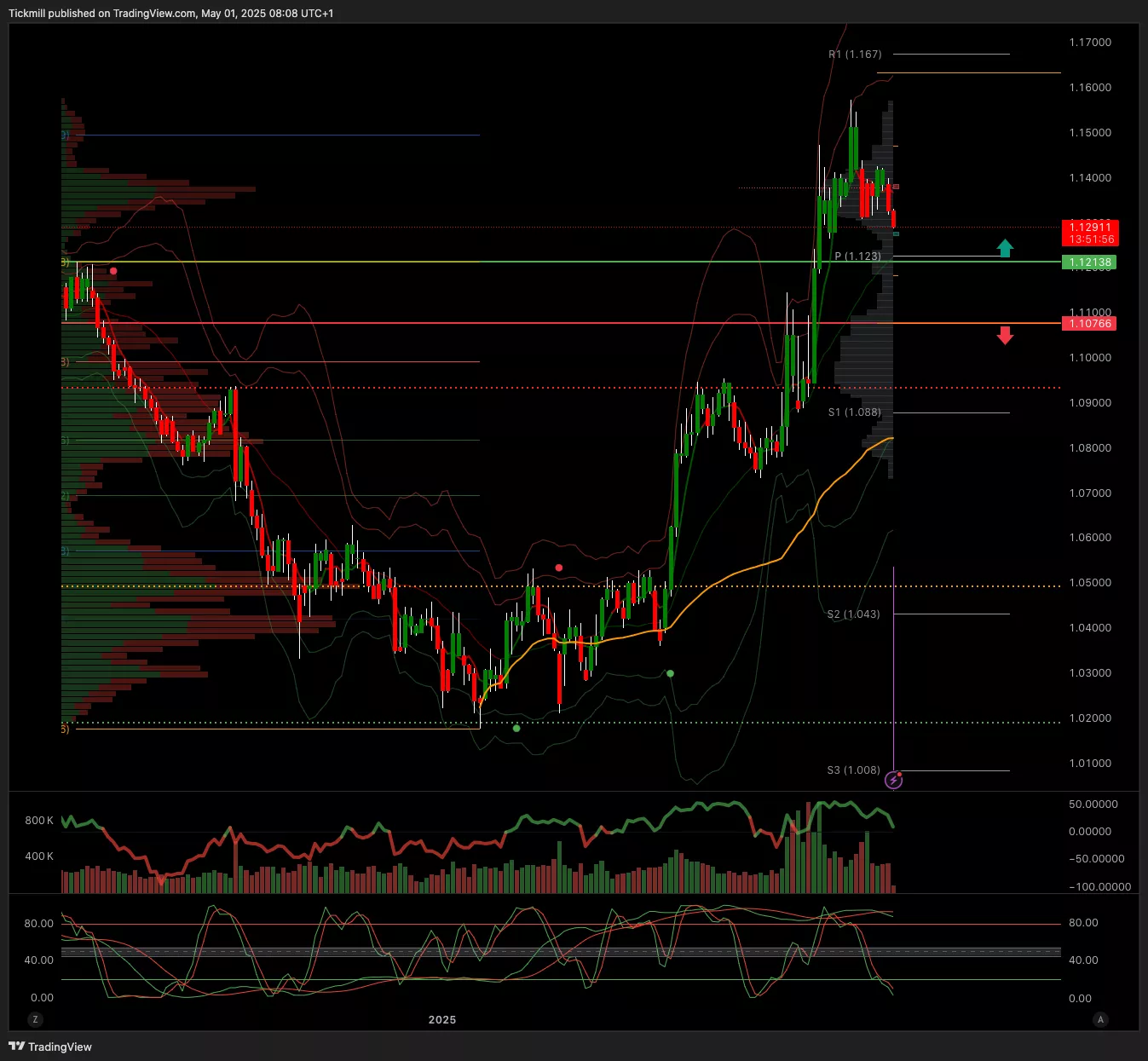1148x1061 pixels.
Task: Click the 800 K volume axis label
Action: [39, 821]
